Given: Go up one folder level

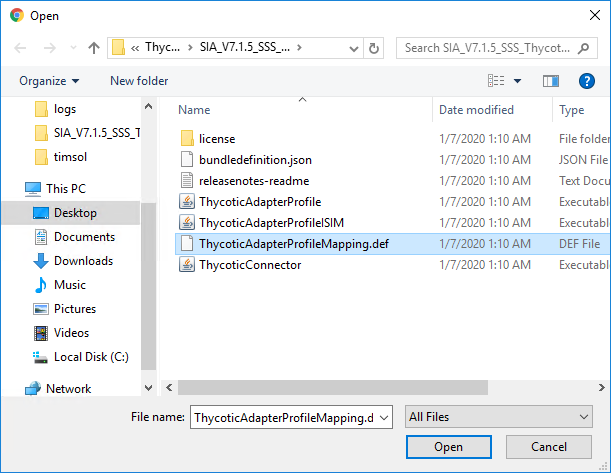Looking at the screenshot, I should 94,48.
